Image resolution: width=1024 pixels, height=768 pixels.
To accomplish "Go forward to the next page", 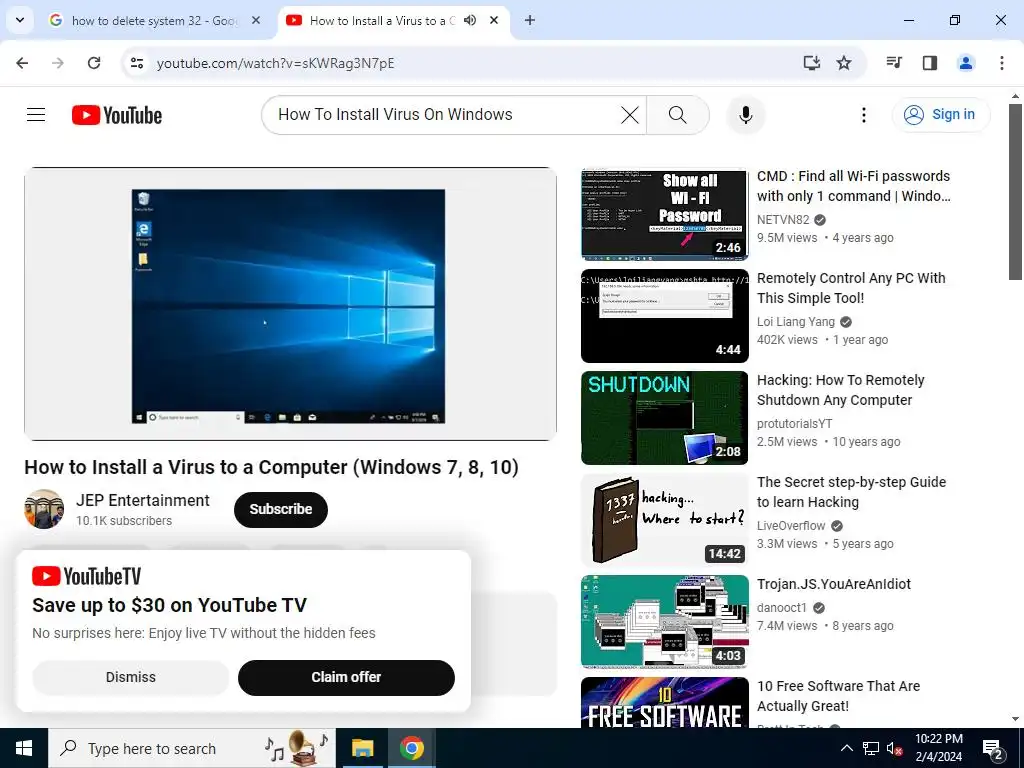I will click(x=58, y=63).
